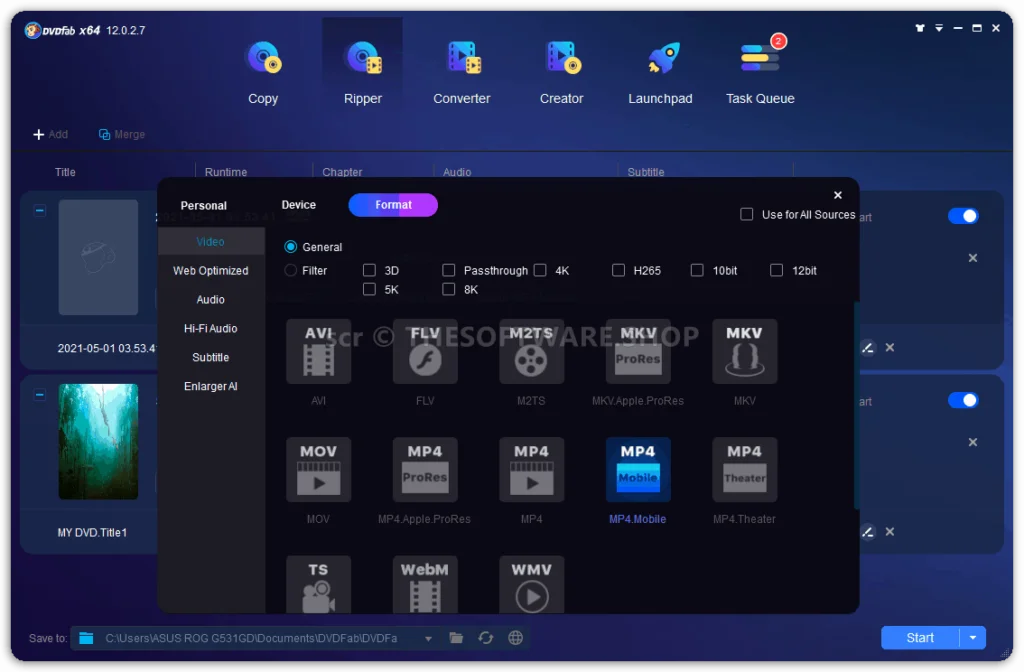This screenshot has height=672, width=1024.
Task: Click the Start button
Action: coord(920,638)
